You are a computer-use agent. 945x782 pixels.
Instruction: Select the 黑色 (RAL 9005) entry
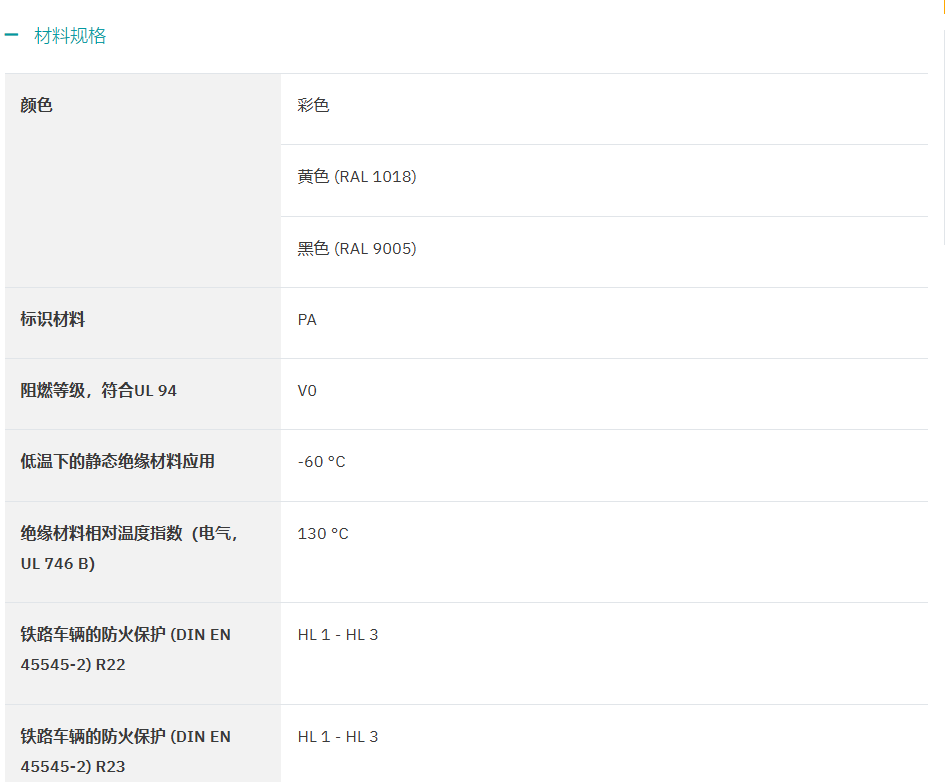point(357,249)
